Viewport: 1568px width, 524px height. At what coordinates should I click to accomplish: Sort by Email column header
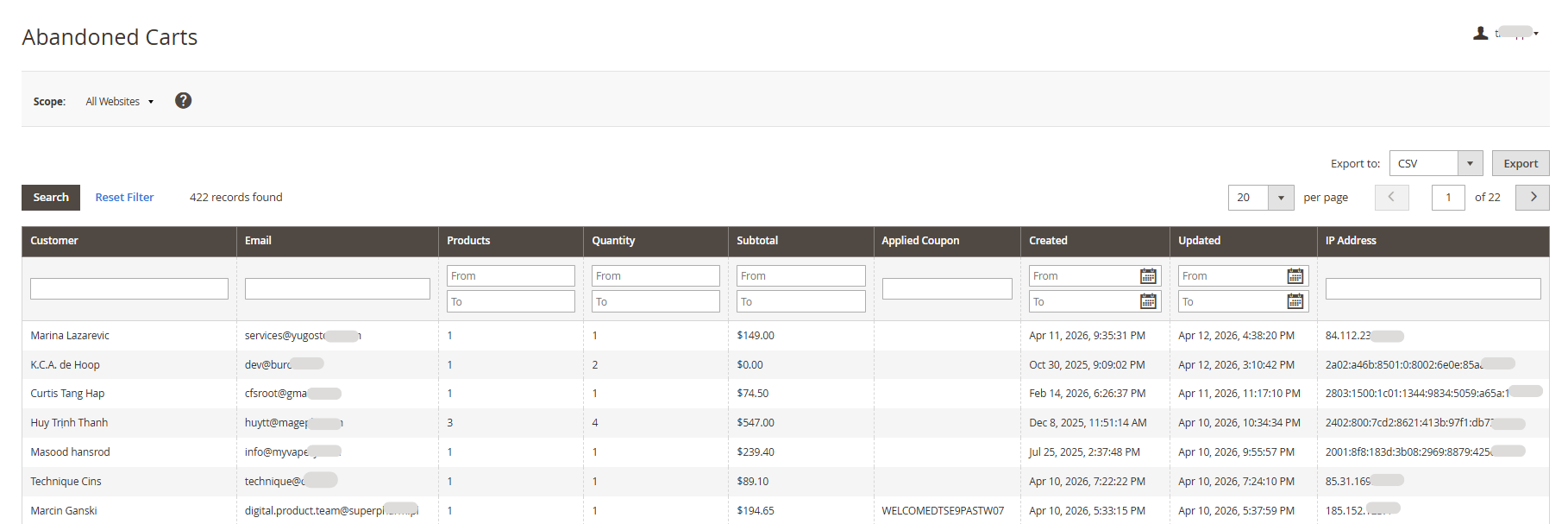(x=337, y=241)
